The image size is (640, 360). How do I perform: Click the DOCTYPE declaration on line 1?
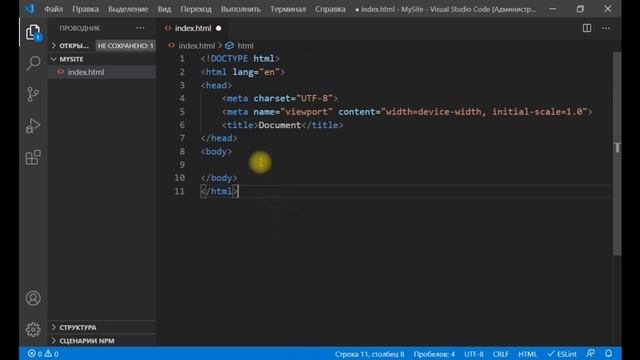pos(240,59)
